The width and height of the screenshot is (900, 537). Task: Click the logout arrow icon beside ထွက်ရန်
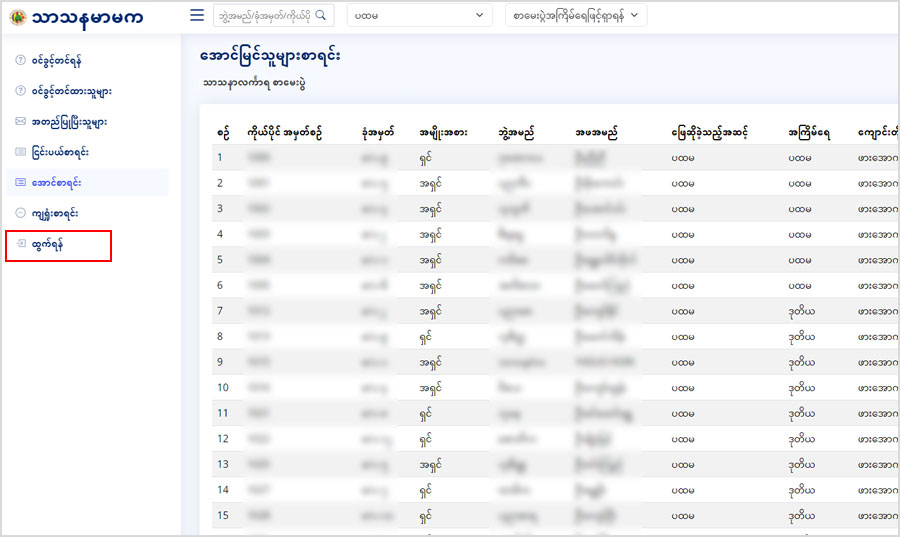pyautogui.click(x=20, y=244)
